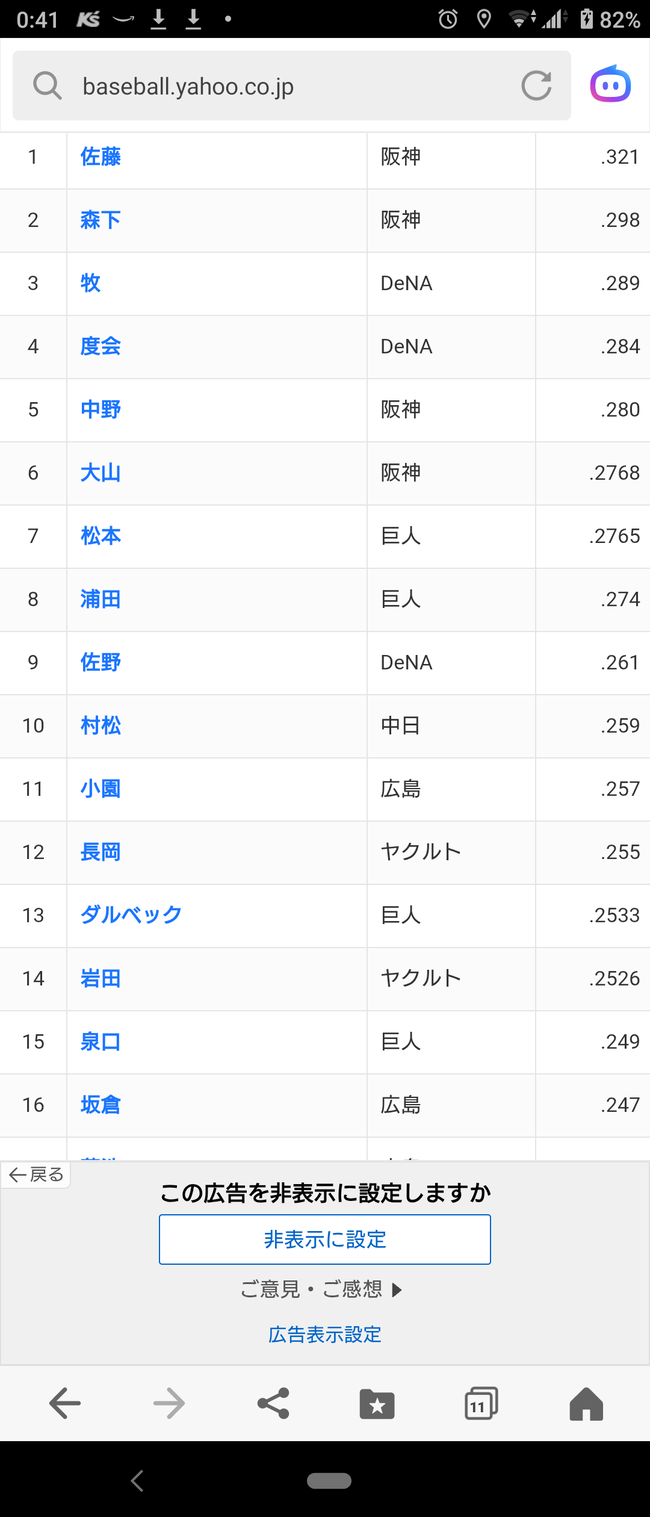
Task: Tap Android system back button
Action: [137, 1481]
